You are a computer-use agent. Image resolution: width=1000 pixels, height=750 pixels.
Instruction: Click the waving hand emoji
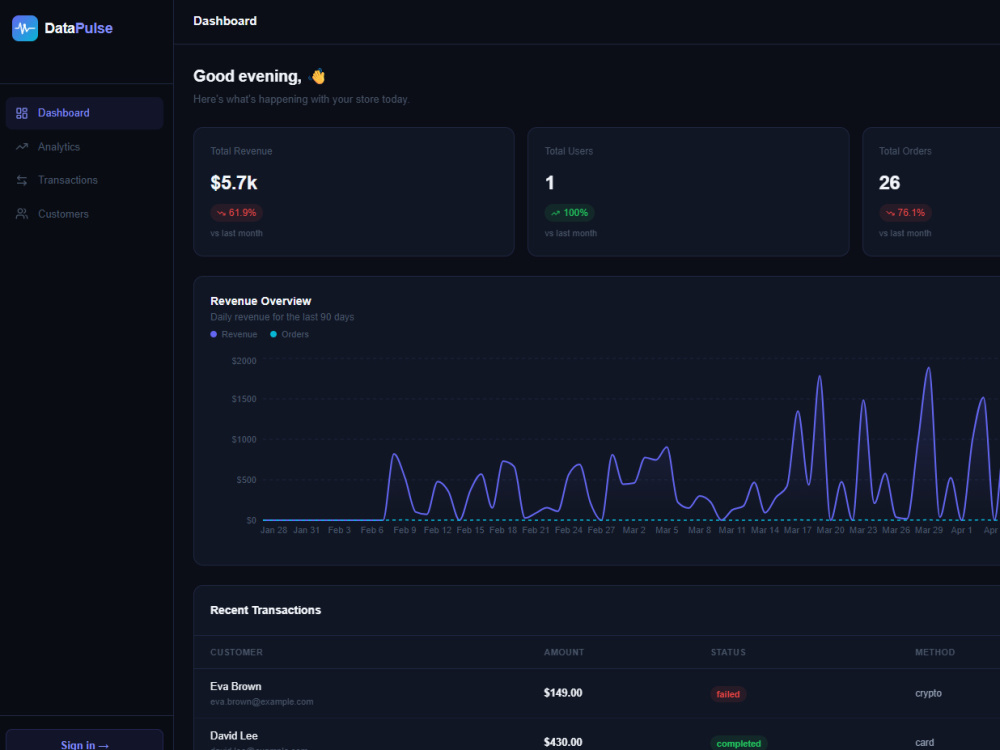pyautogui.click(x=317, y=77)
